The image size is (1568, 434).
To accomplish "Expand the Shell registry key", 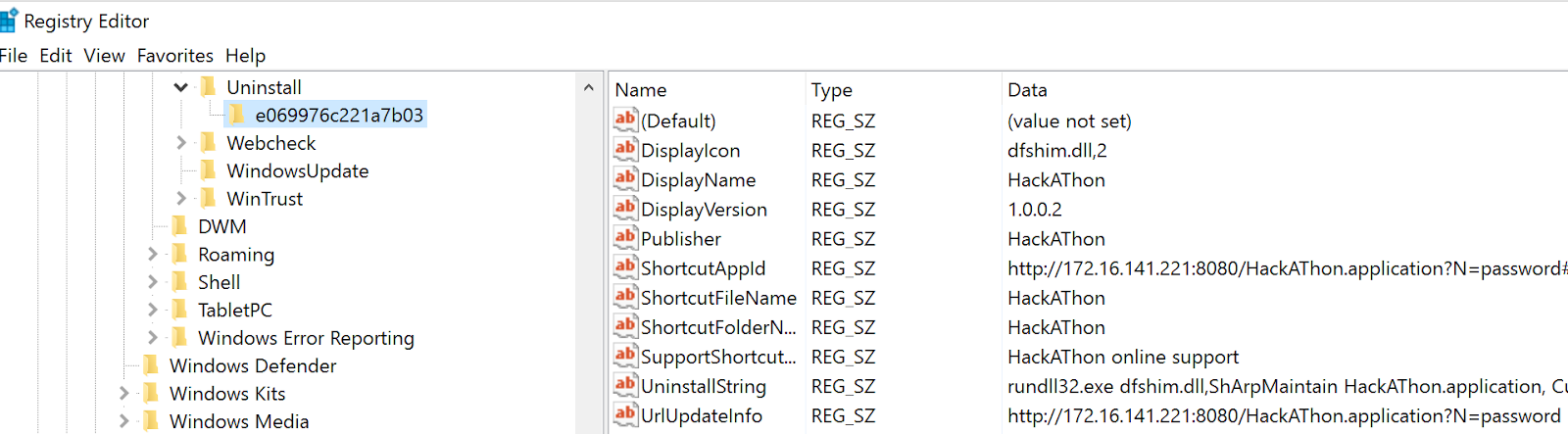I will click(x=152, y=282).
